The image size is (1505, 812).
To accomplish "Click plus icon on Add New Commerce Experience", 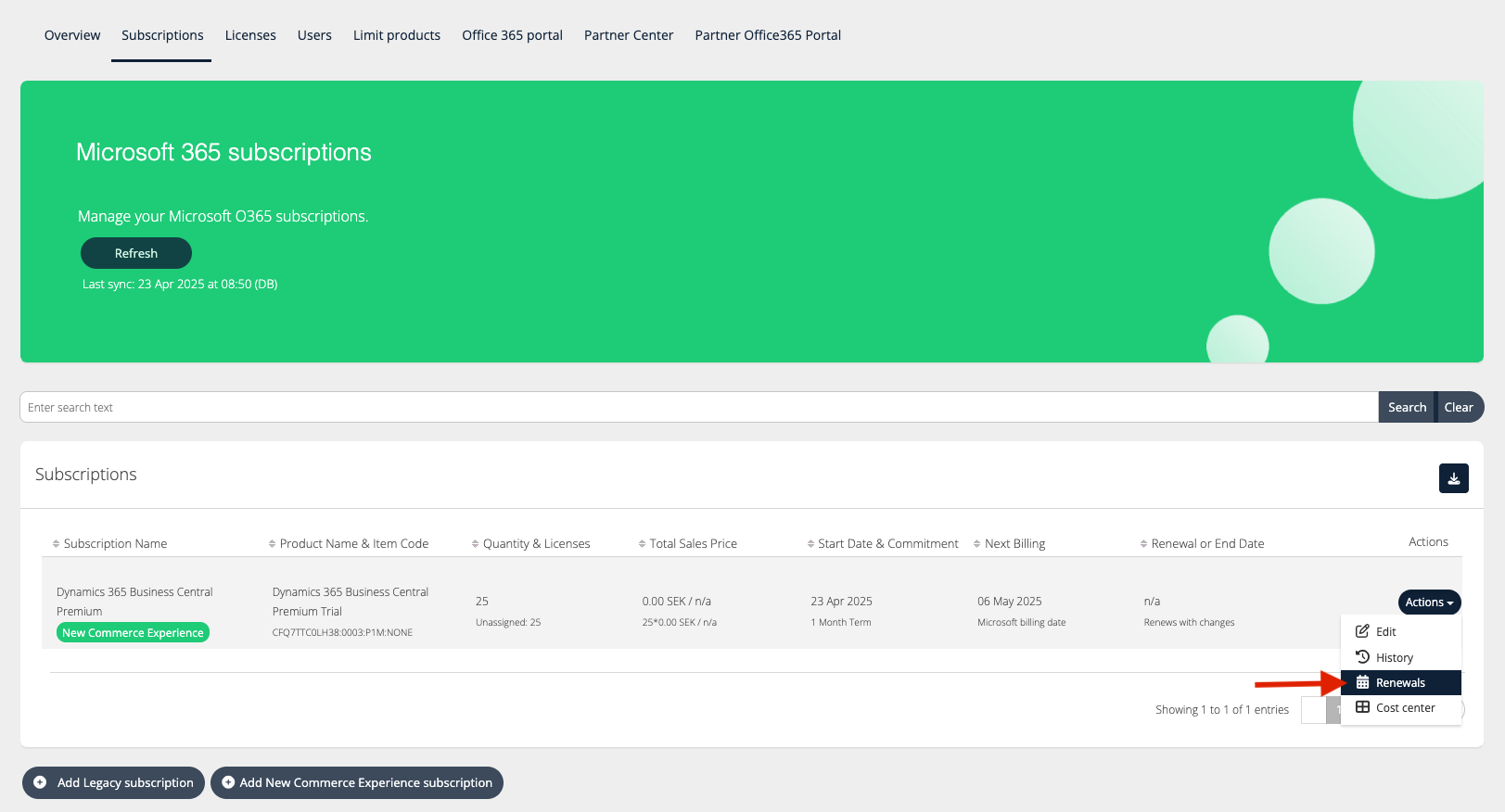I will [x=228, y=782].
